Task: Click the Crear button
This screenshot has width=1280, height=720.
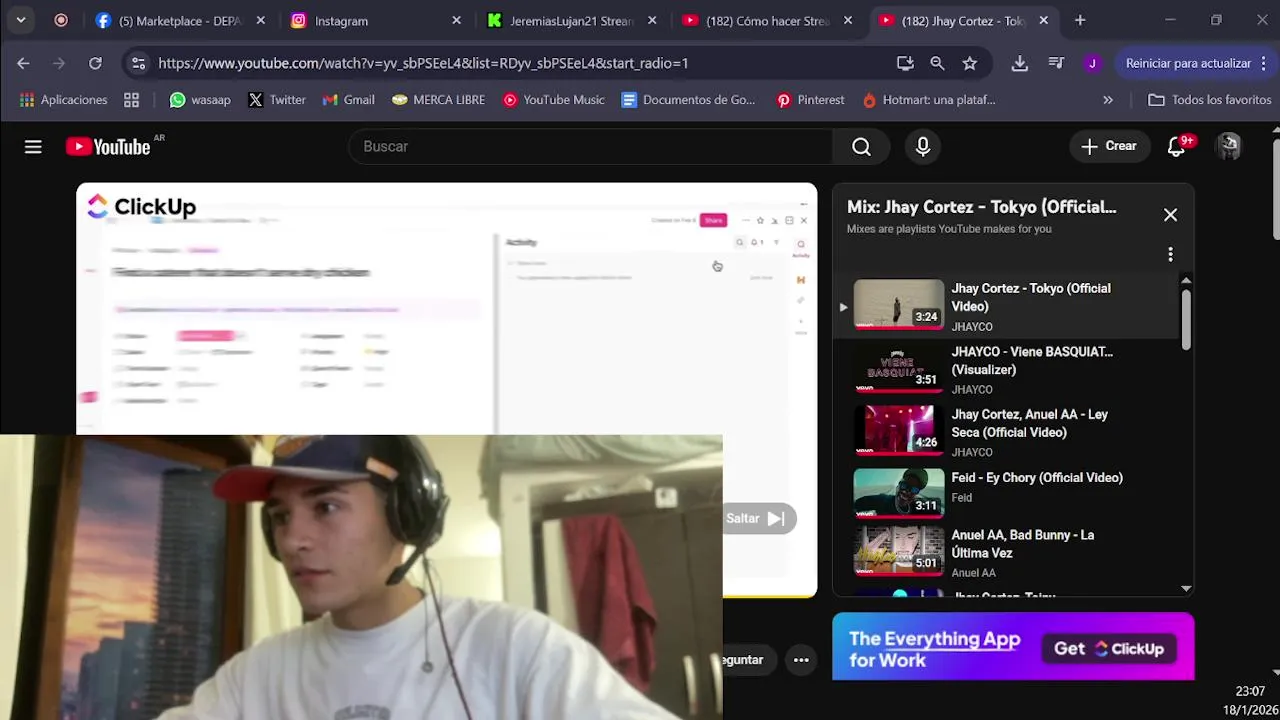Action: click(x=1109, y=146)
